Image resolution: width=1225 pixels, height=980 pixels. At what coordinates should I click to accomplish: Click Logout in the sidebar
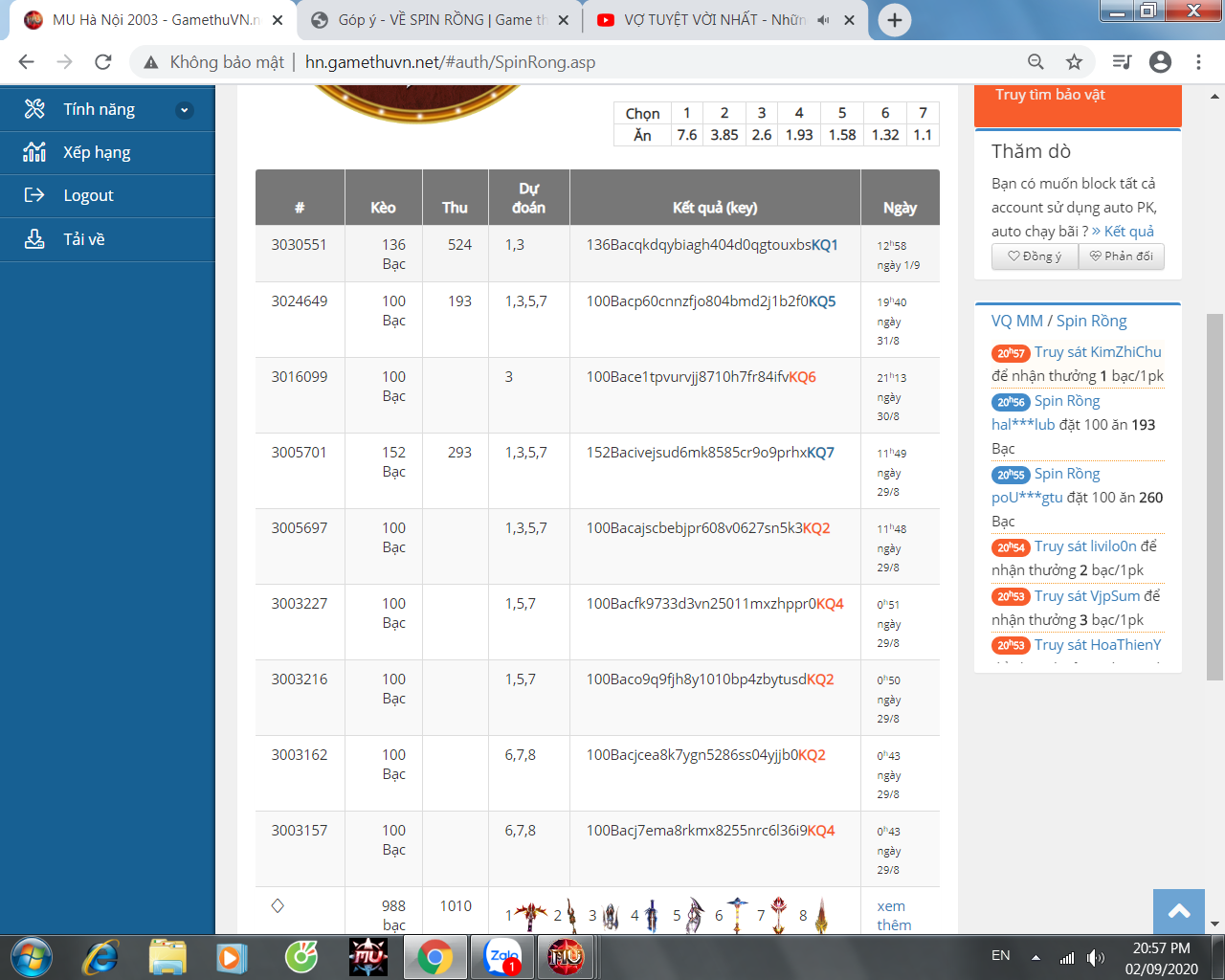click(88, 195)
